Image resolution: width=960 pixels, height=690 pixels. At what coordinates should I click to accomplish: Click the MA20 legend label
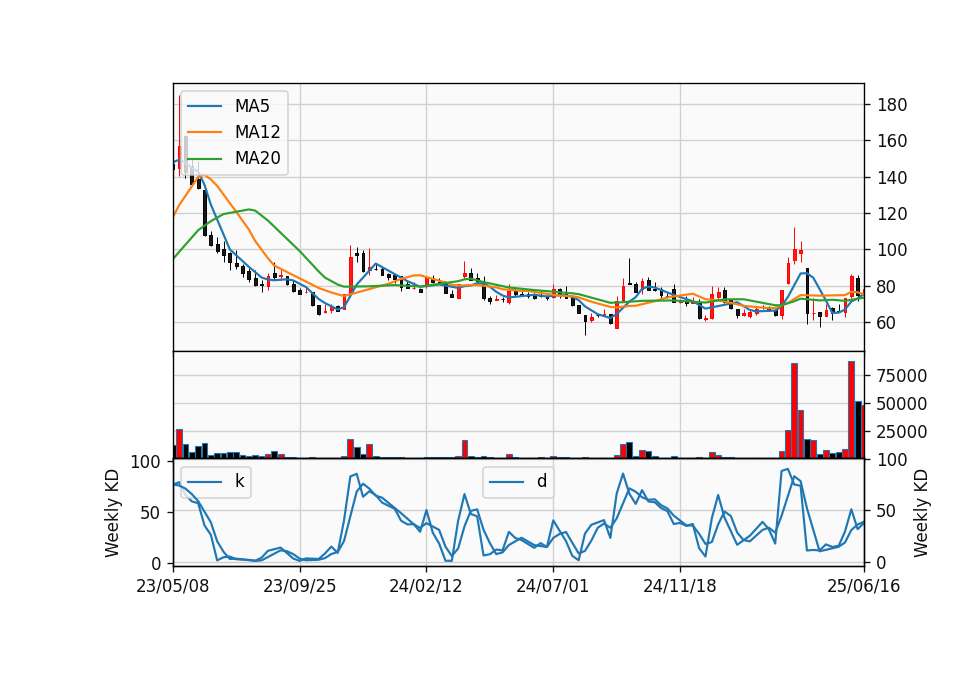(257, 158)
